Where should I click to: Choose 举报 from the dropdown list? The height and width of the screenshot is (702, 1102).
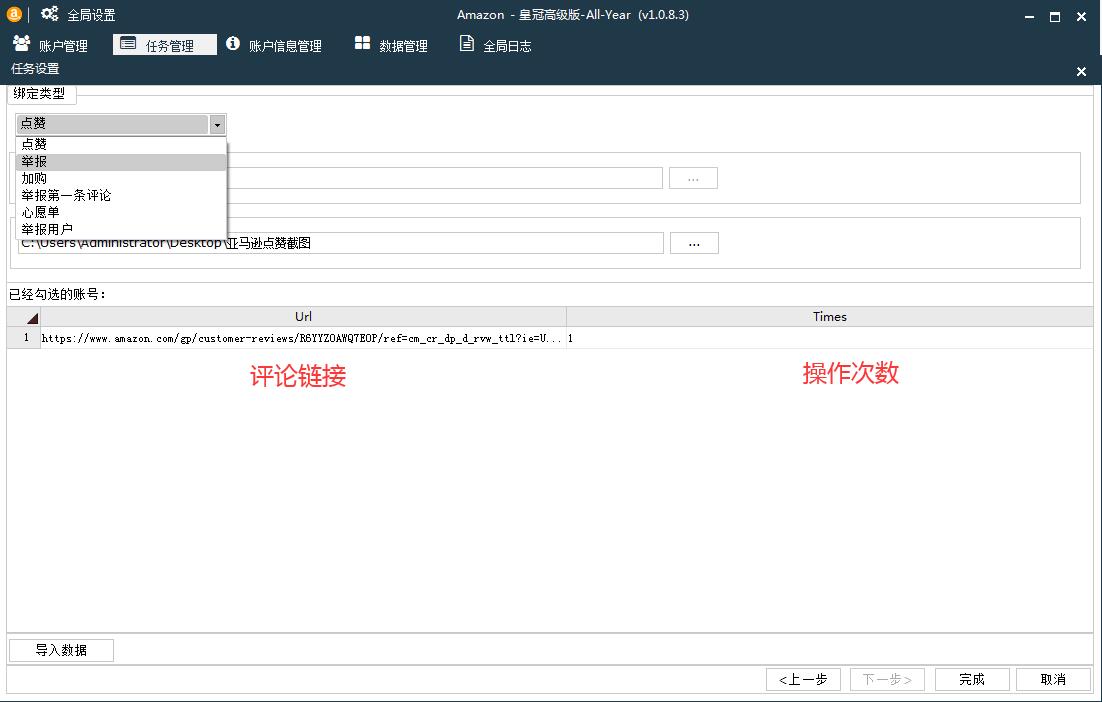121,162
